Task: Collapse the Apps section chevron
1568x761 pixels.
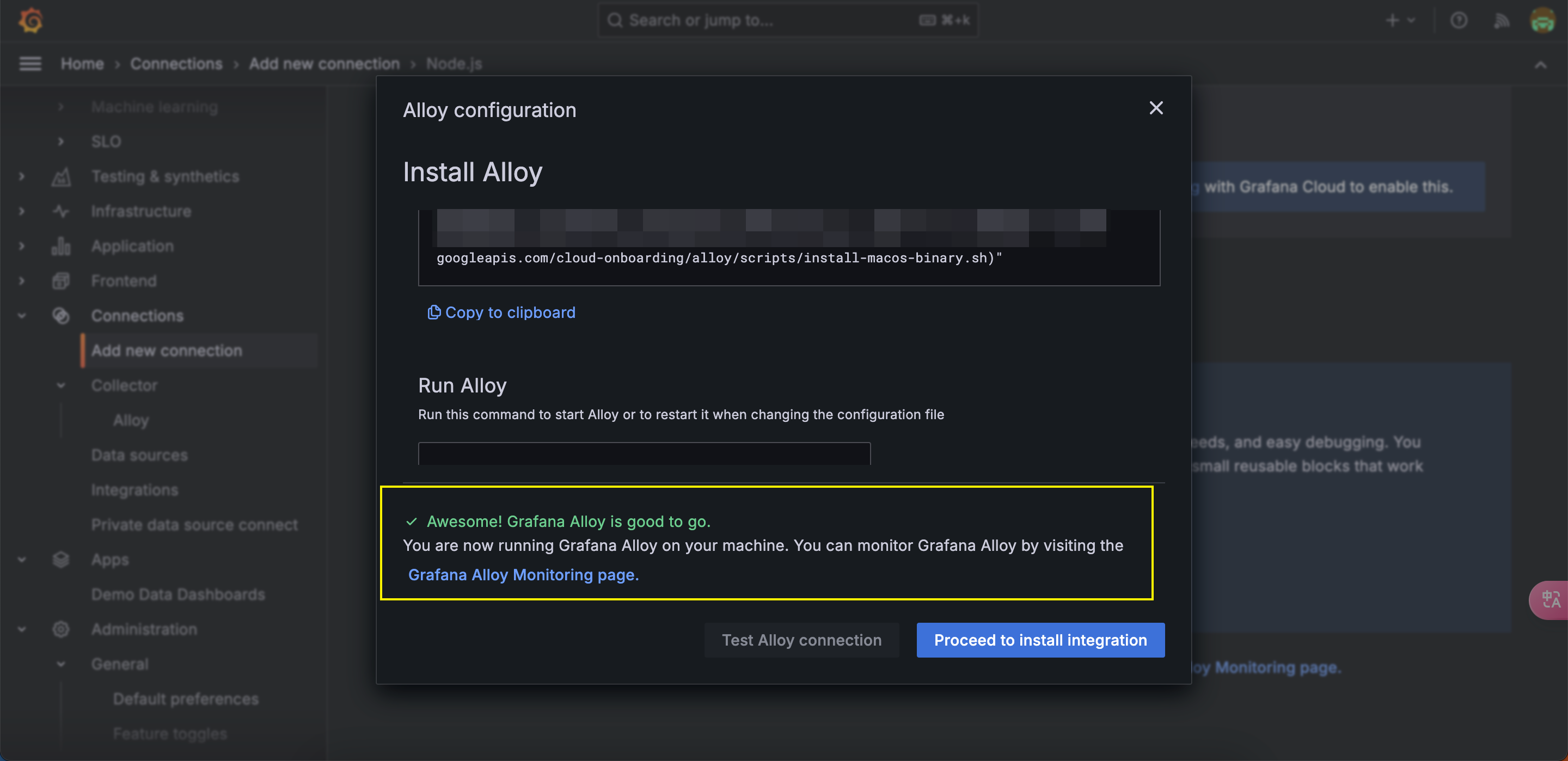Action: pyautogui.click(x=22, y=560)
